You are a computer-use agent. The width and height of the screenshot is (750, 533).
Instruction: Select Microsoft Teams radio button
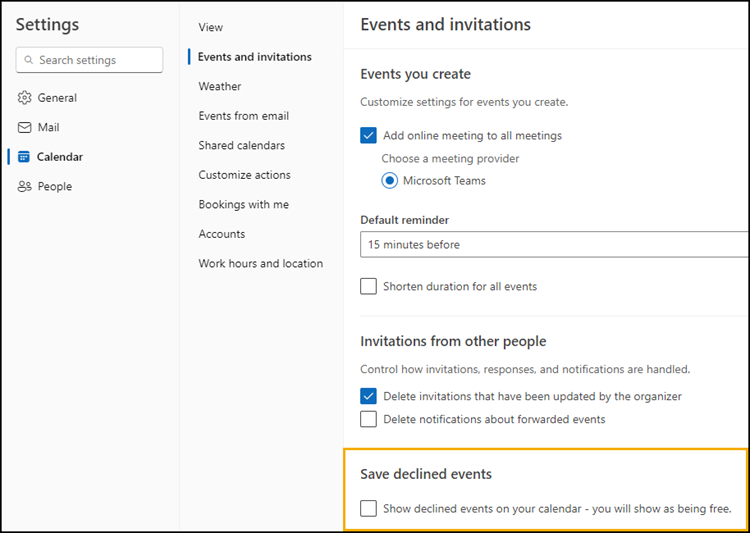[x=389, y=180]
